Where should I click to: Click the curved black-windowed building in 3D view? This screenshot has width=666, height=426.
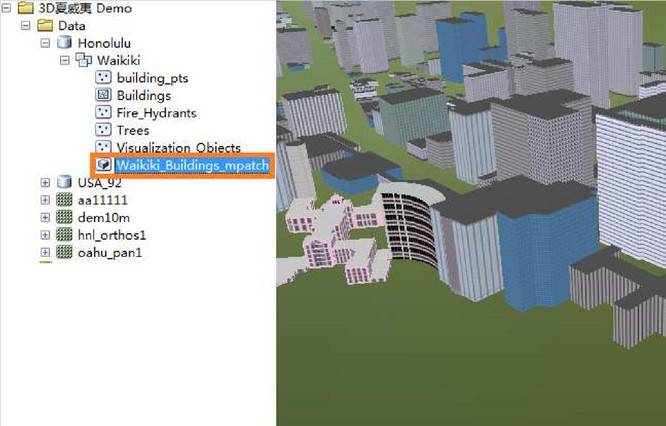click(410, 223)
